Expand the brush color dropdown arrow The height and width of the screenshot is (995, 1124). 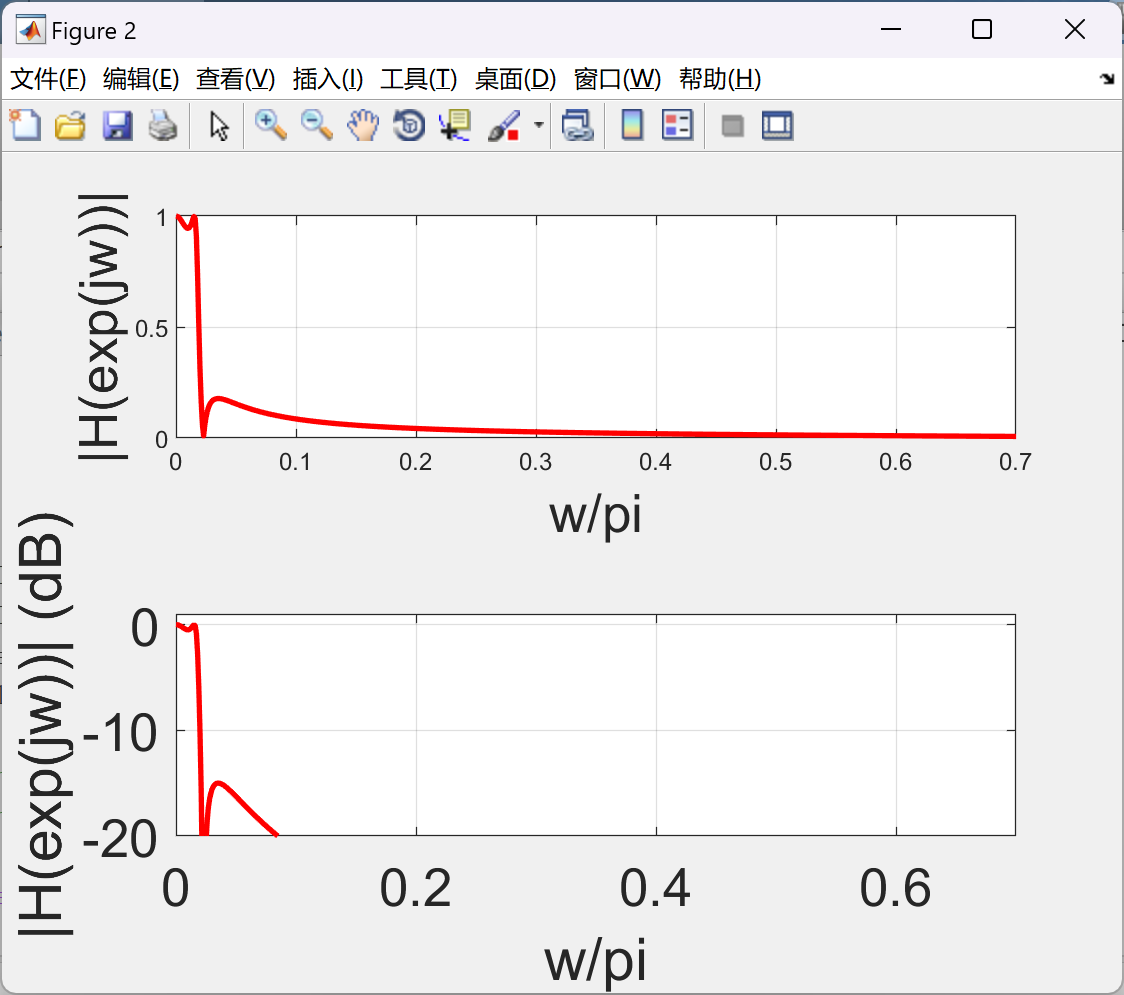pos(538,125)
